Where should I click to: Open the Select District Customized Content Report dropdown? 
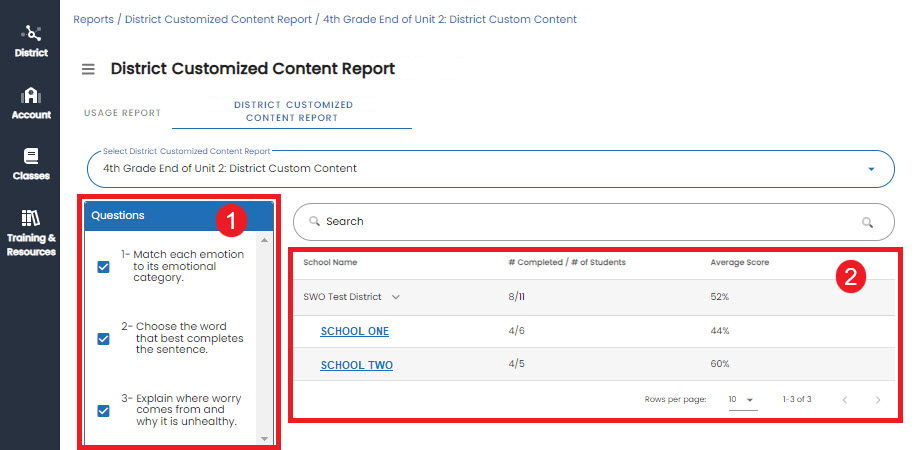tap(491, 169)
